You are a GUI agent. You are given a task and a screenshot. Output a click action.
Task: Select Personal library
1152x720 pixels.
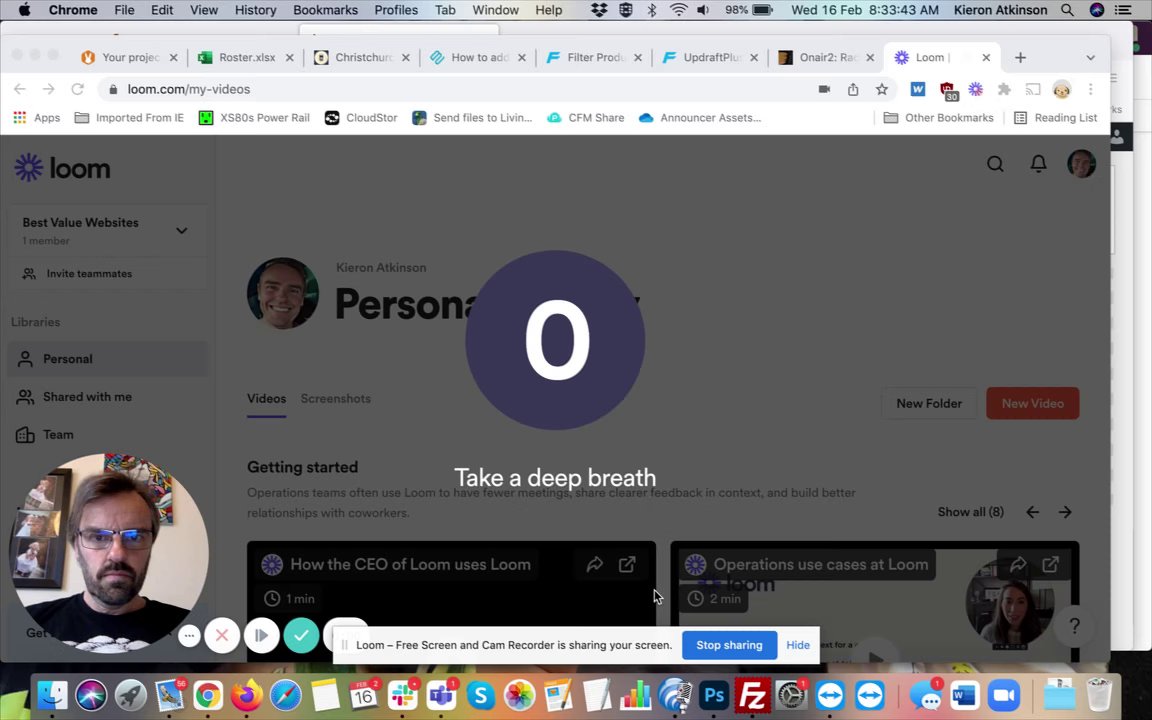107,359
